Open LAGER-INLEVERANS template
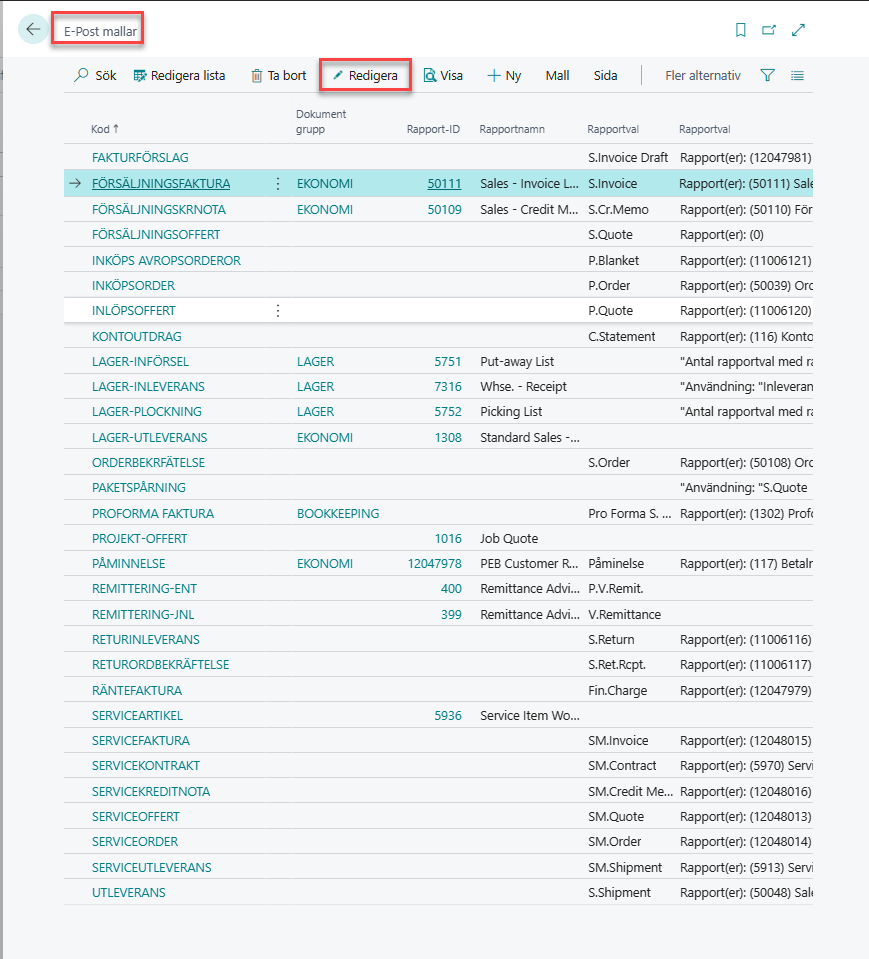Screen dimensions: 869x959 tap(148, 387)
